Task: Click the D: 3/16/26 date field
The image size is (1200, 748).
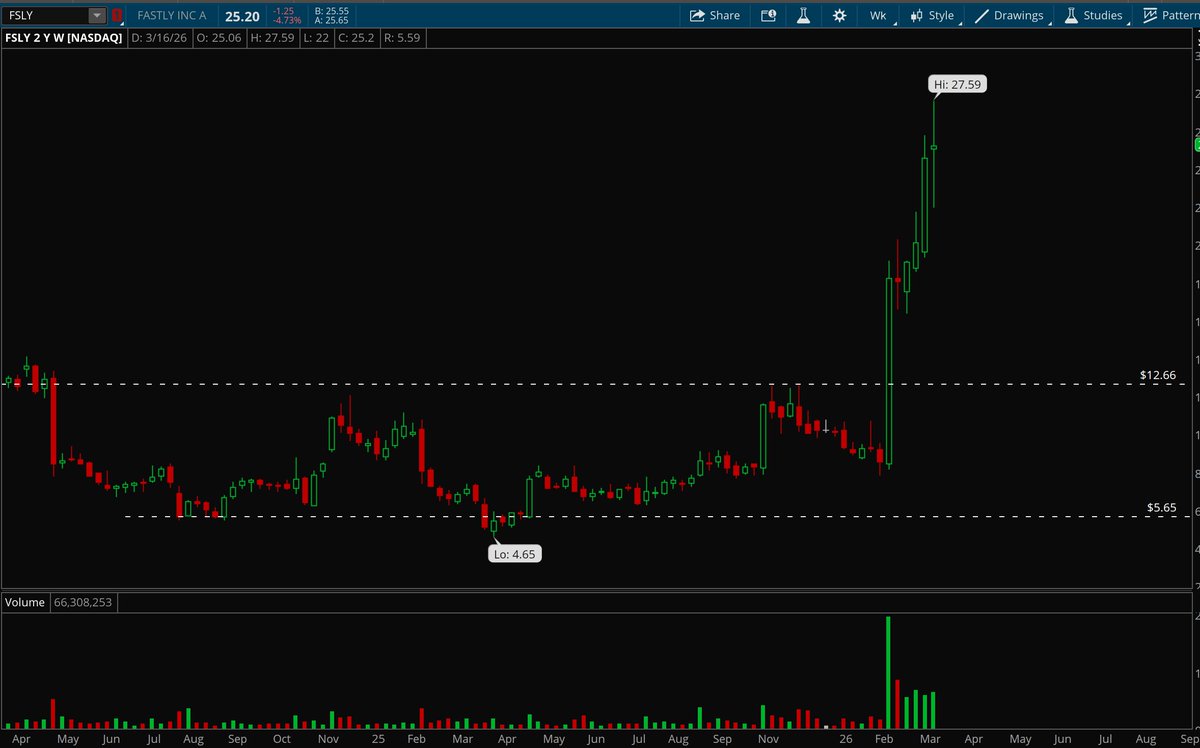Action: pos(161,38)
